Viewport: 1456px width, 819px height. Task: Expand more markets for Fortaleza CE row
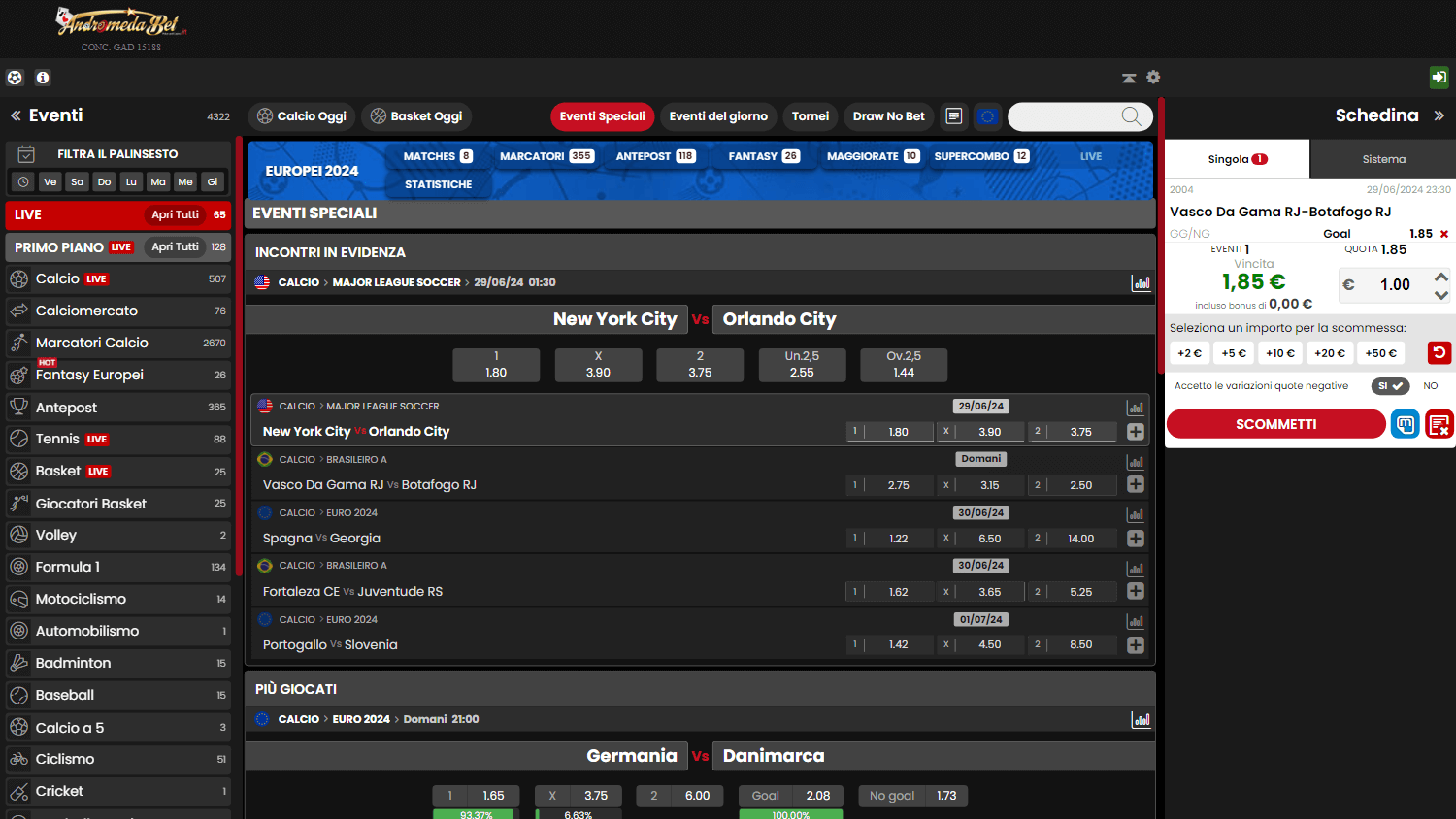coord(1136,592)
